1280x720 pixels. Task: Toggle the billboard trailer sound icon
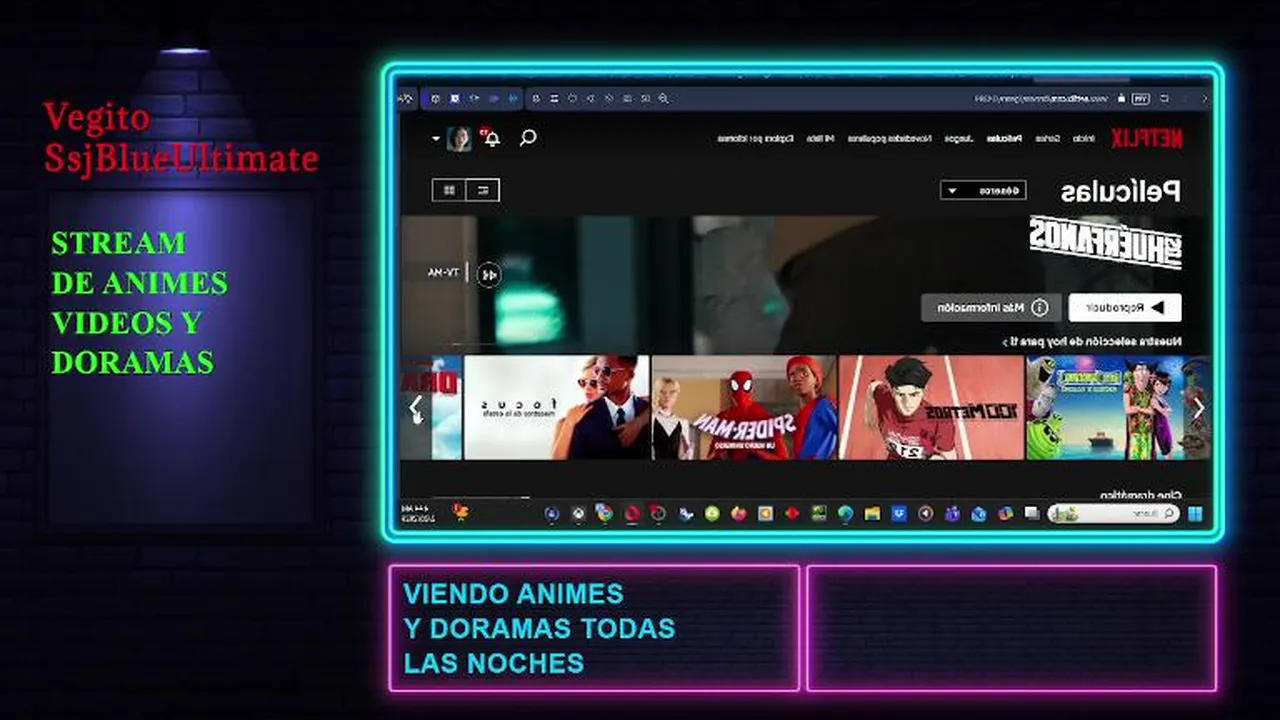(488, 273)
